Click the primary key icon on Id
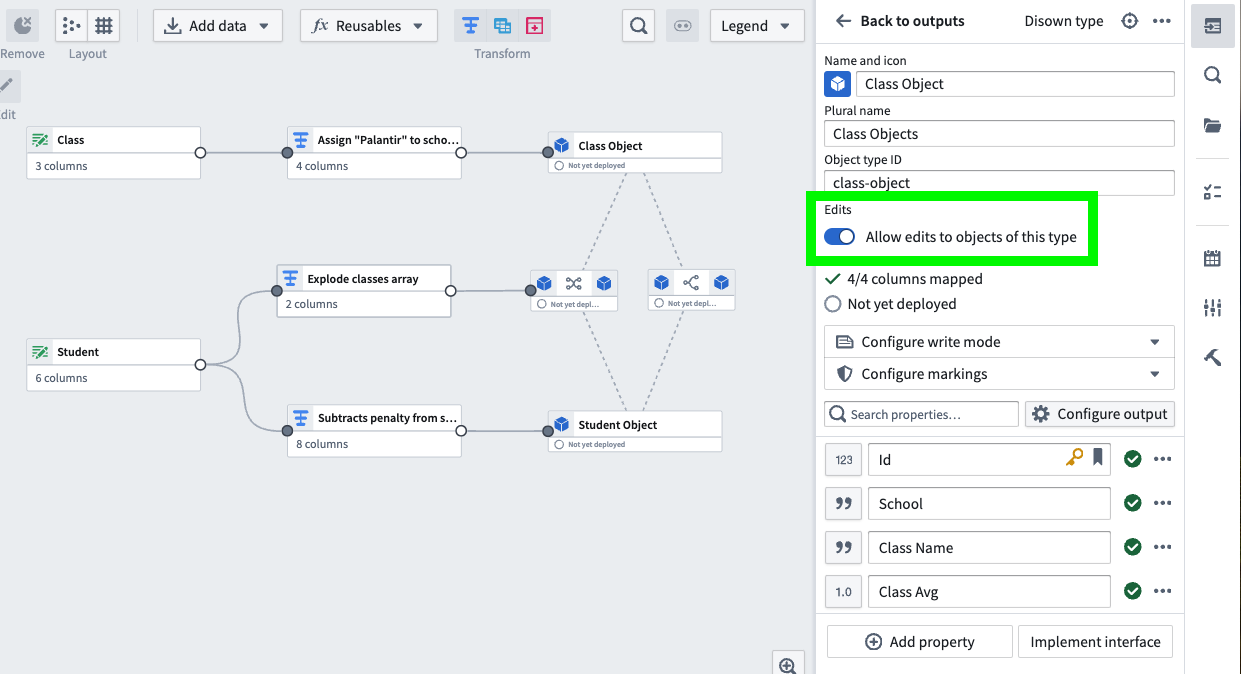This screenshot has width=1241, height=674. point(1074,458)
